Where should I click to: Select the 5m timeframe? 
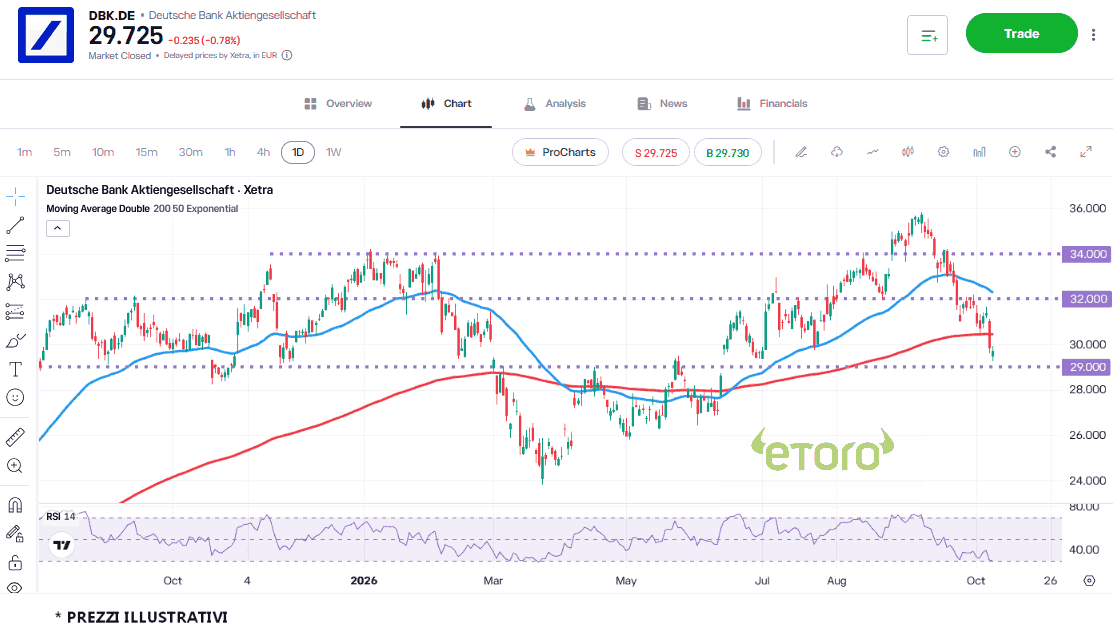pos(62,152)
